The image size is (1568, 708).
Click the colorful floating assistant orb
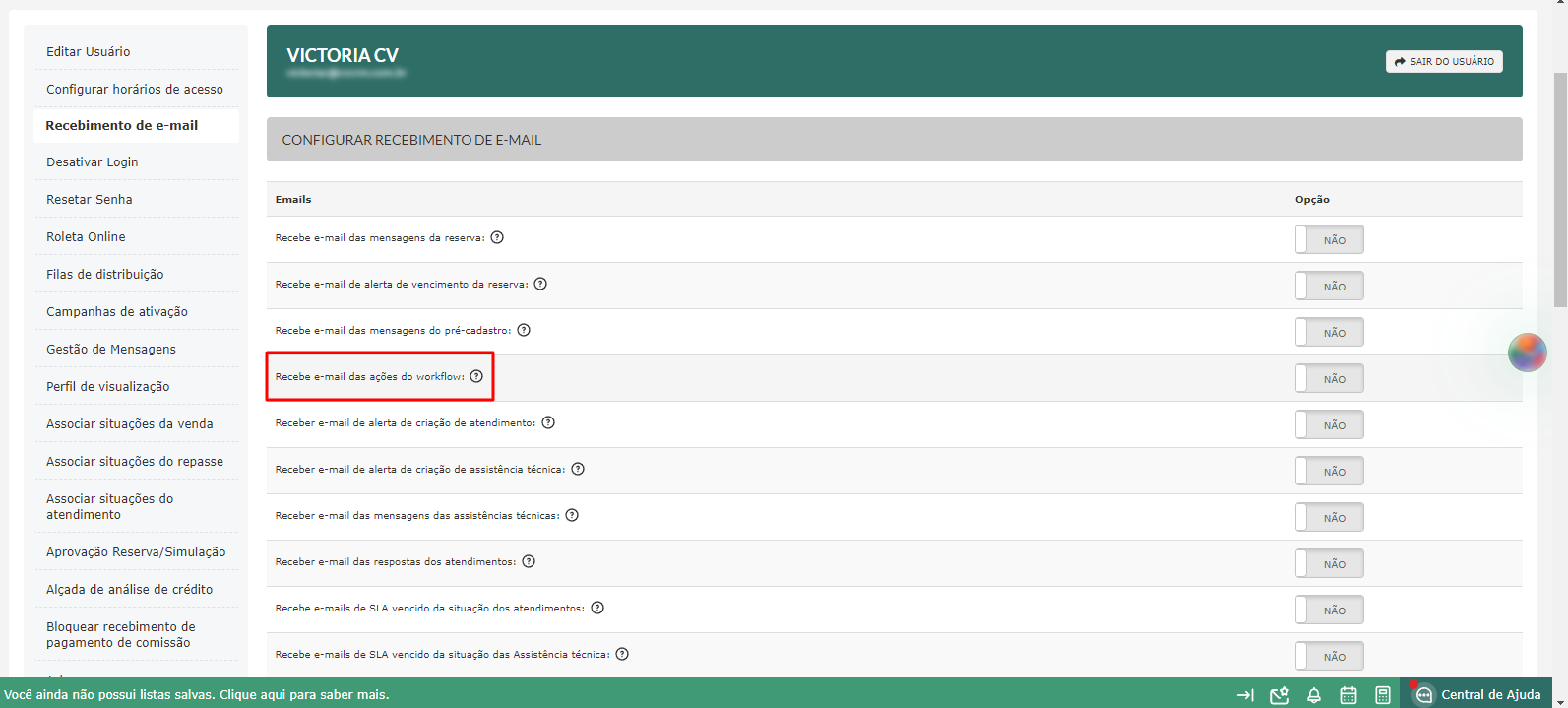(x=1528, y=353)
